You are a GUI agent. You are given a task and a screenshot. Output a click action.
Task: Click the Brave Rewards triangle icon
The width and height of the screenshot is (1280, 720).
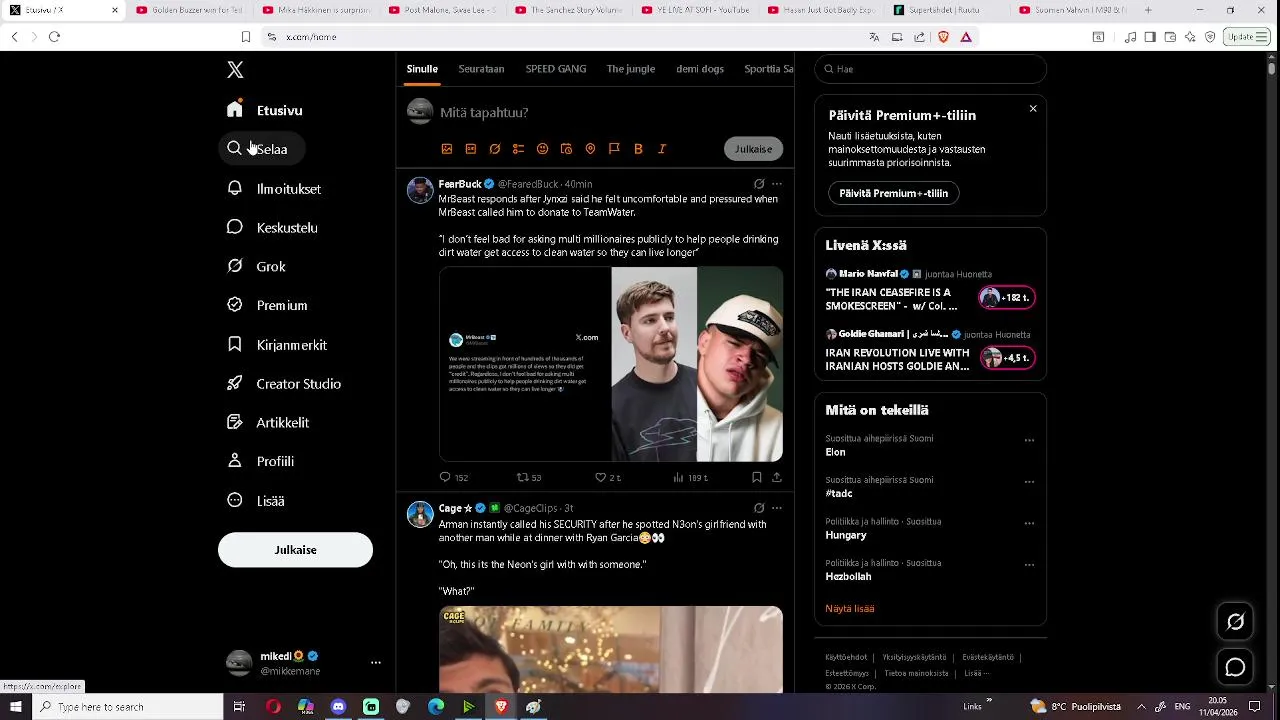pyautogui.click(x=966, y=37)
